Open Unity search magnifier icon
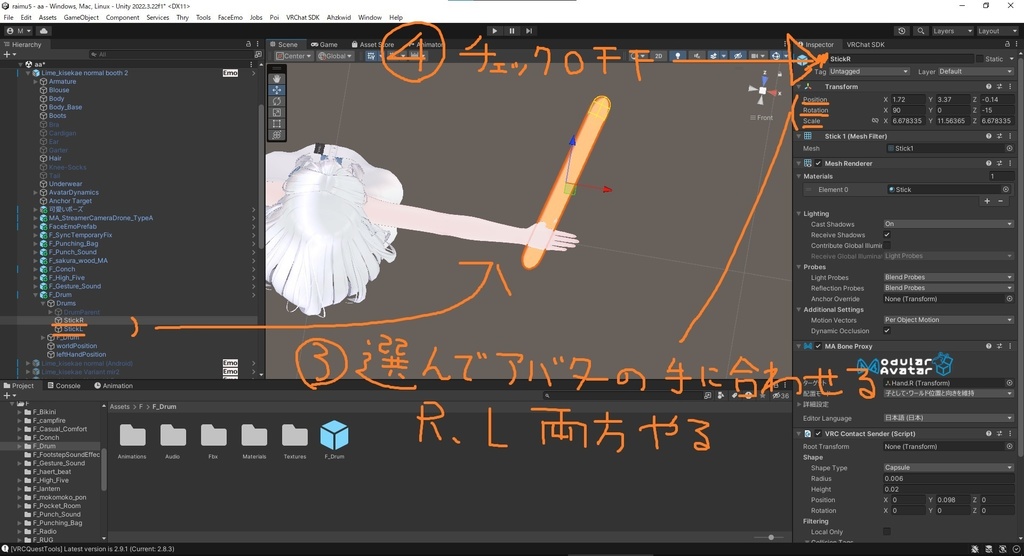Viewport: 1024px width, 556px height. click(x=920, y=31)
